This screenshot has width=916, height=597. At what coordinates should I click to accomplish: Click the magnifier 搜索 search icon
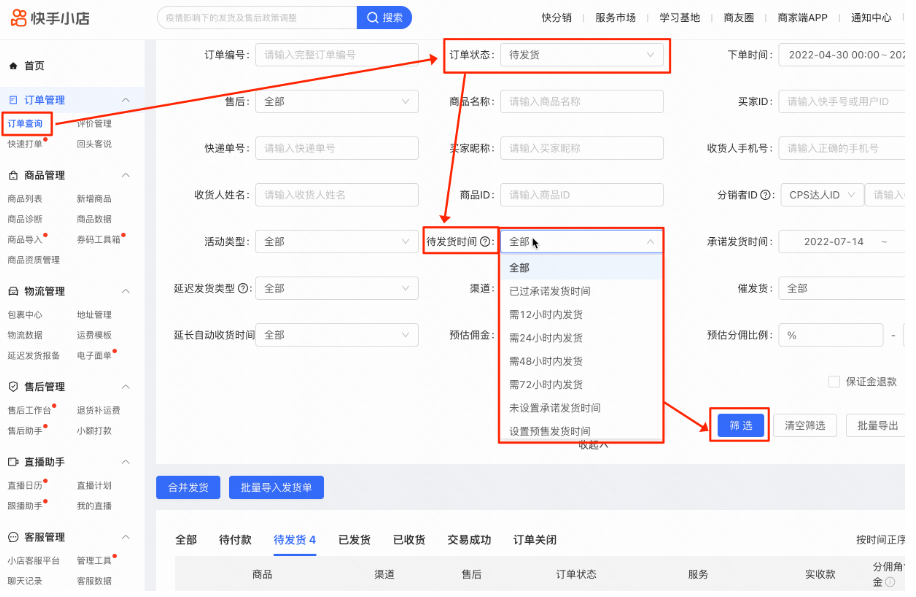click(x=372, y=17)
